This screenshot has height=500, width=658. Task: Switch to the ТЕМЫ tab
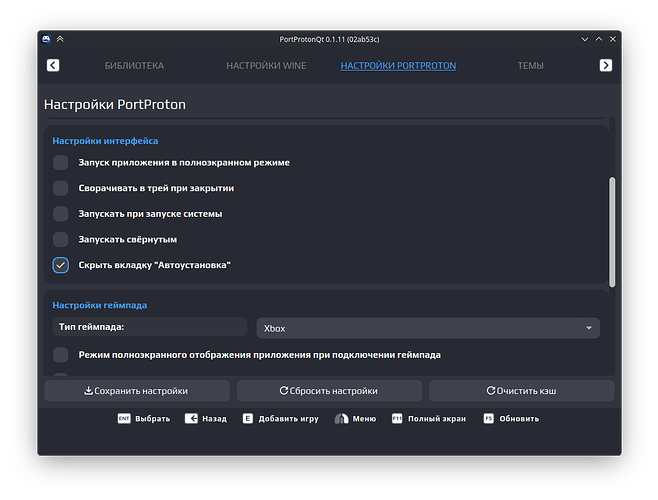(530, 66)
